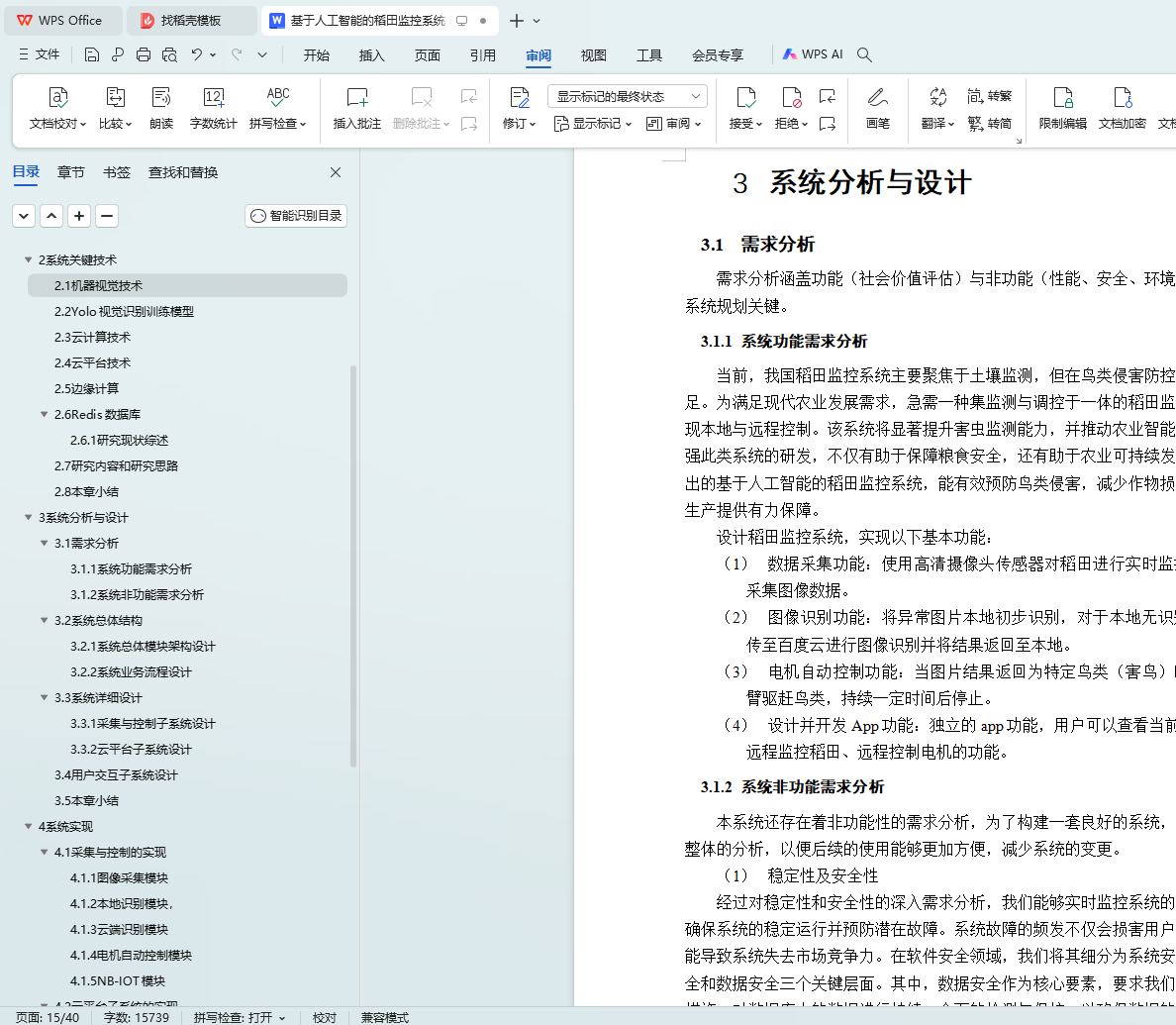Open the 文件 menu

[39, 54]
